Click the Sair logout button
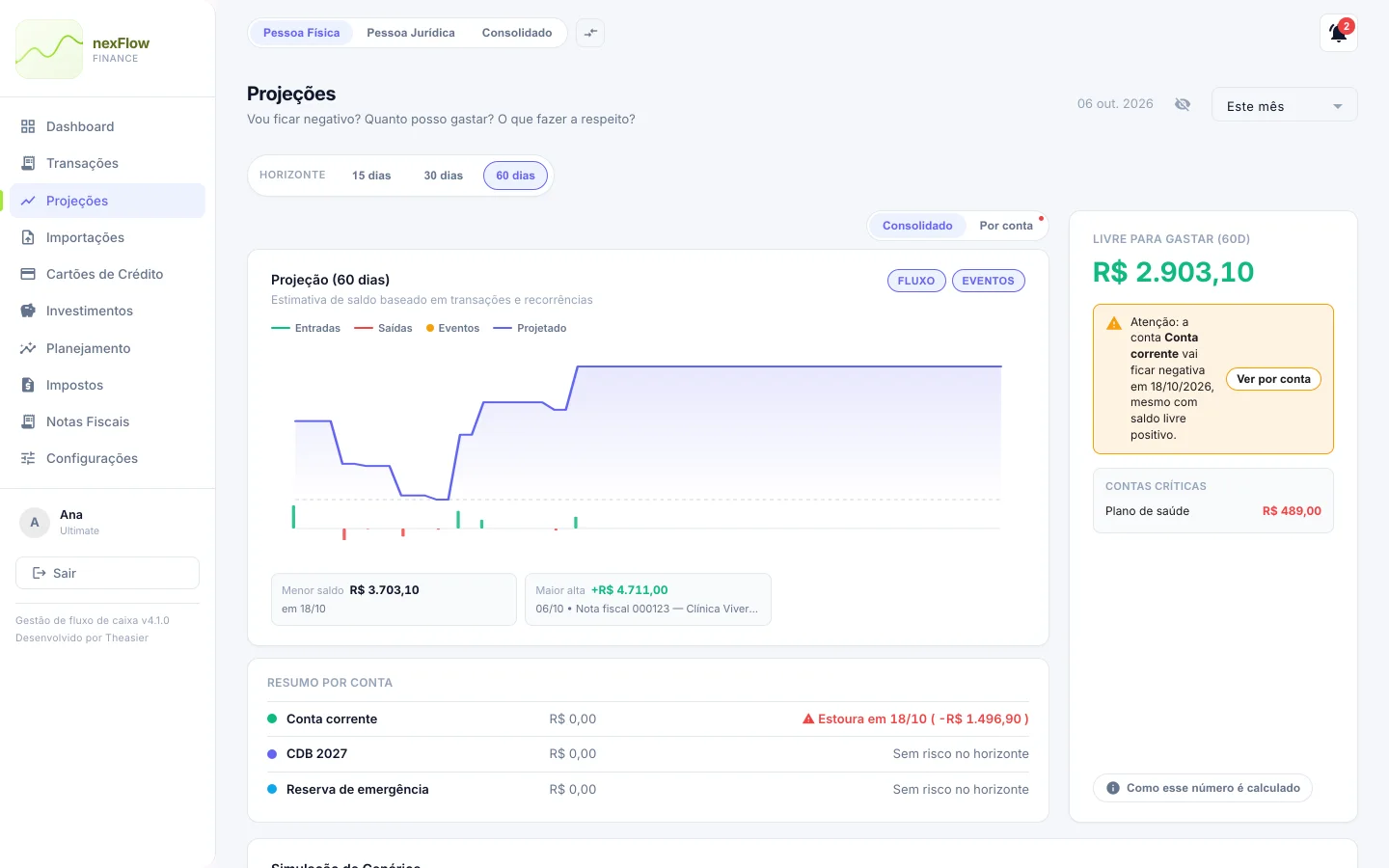Viewport: 1389px width, 868px height. pyautogui.click(x=107, y=573)
